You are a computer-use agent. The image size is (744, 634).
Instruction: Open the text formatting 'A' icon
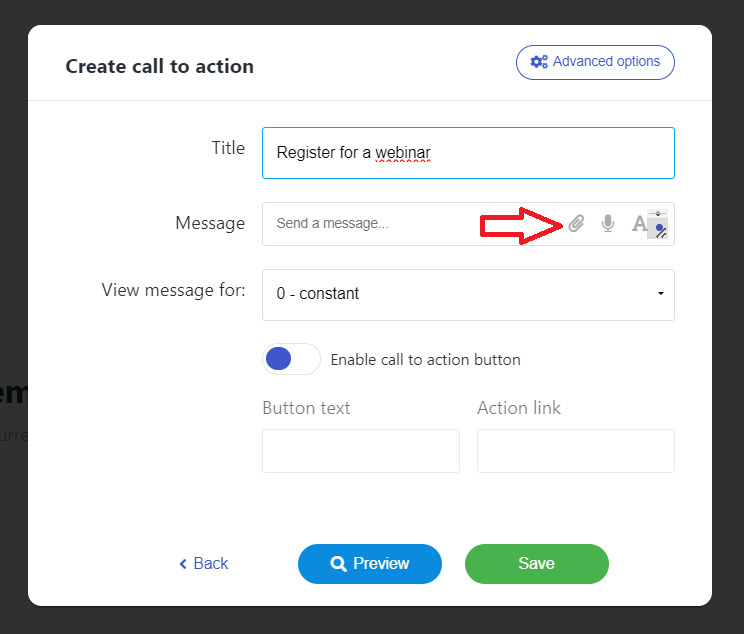pyautogui.click(x=639, y=224)
